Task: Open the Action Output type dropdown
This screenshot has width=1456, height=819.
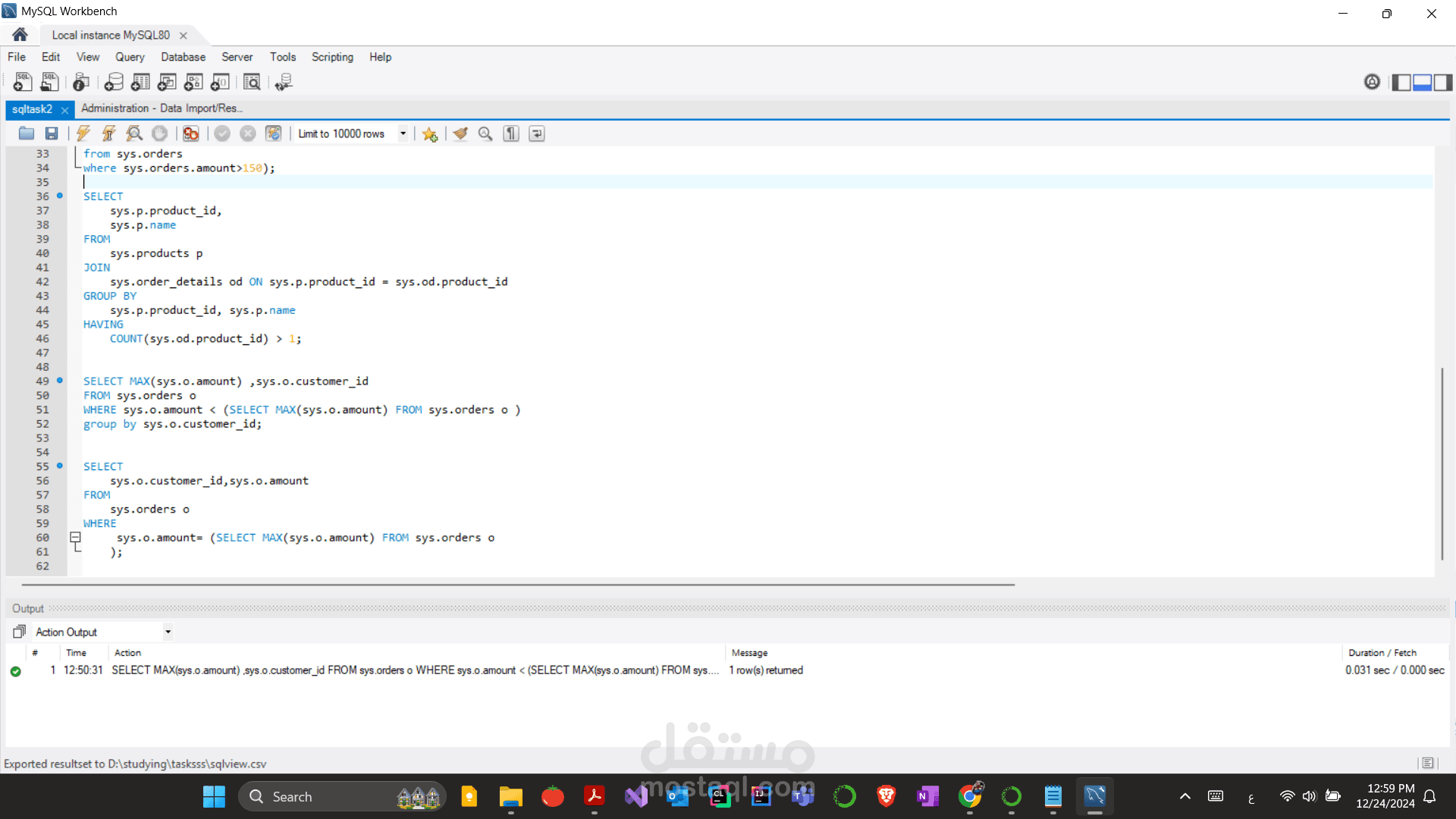Action: [168, 632]
